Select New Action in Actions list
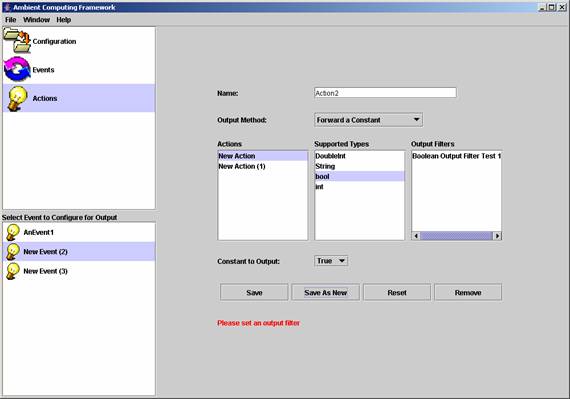570x399 pixels. click(262, 156)
